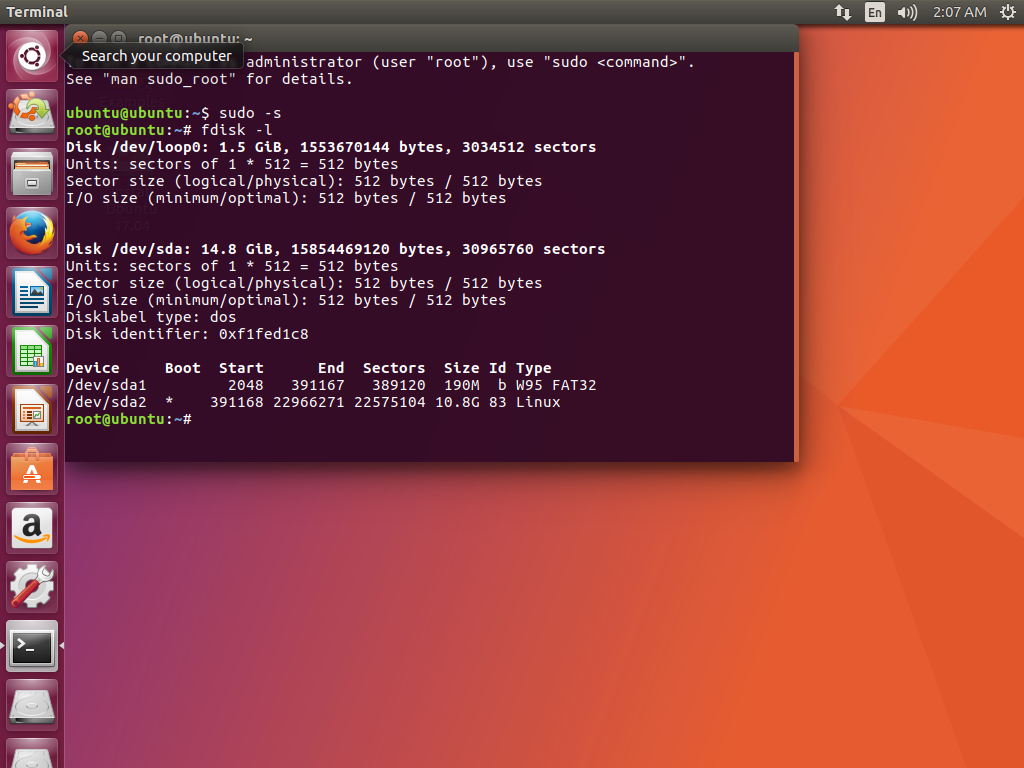Click the '/dev/sda2' partition row
The height and width of the screenshot is (768, 1024).
tap(313, 402)
